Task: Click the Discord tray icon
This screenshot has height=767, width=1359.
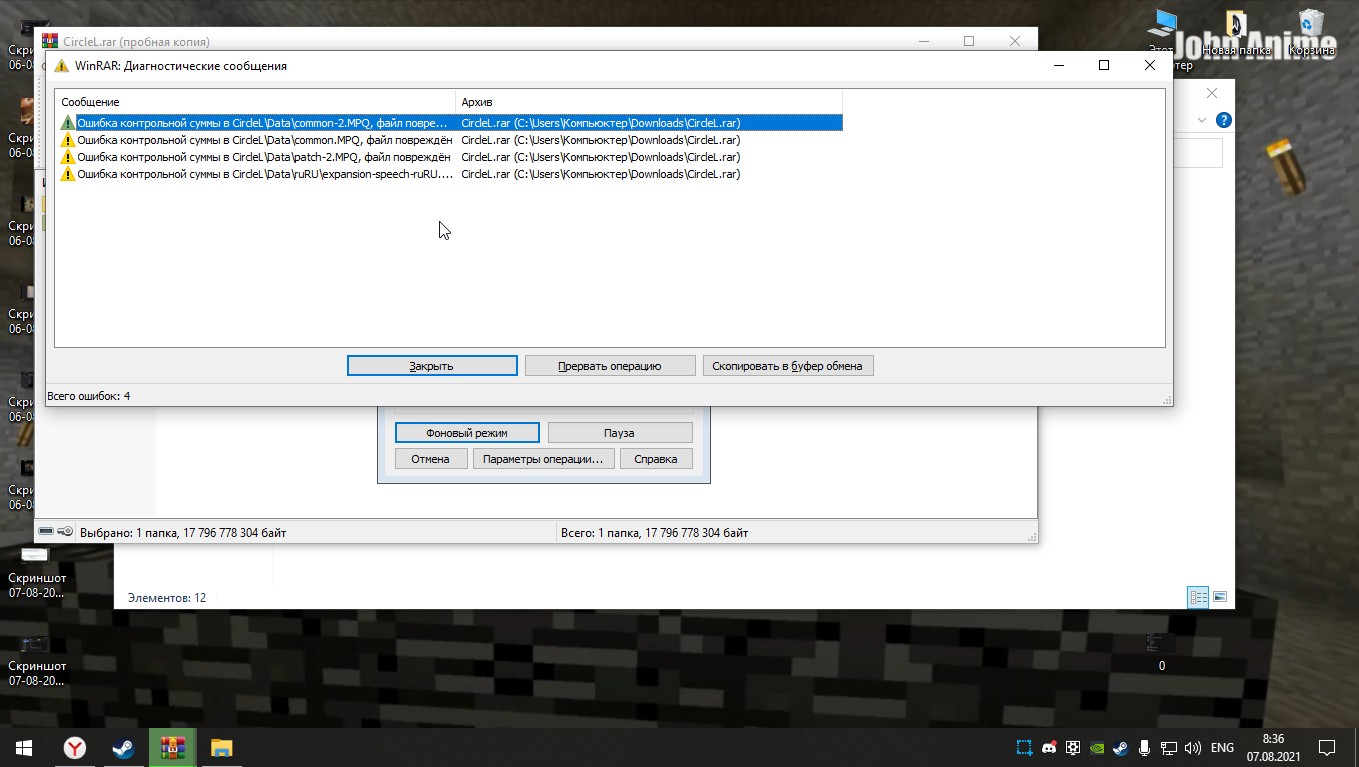Action: tap(1049, 748)
